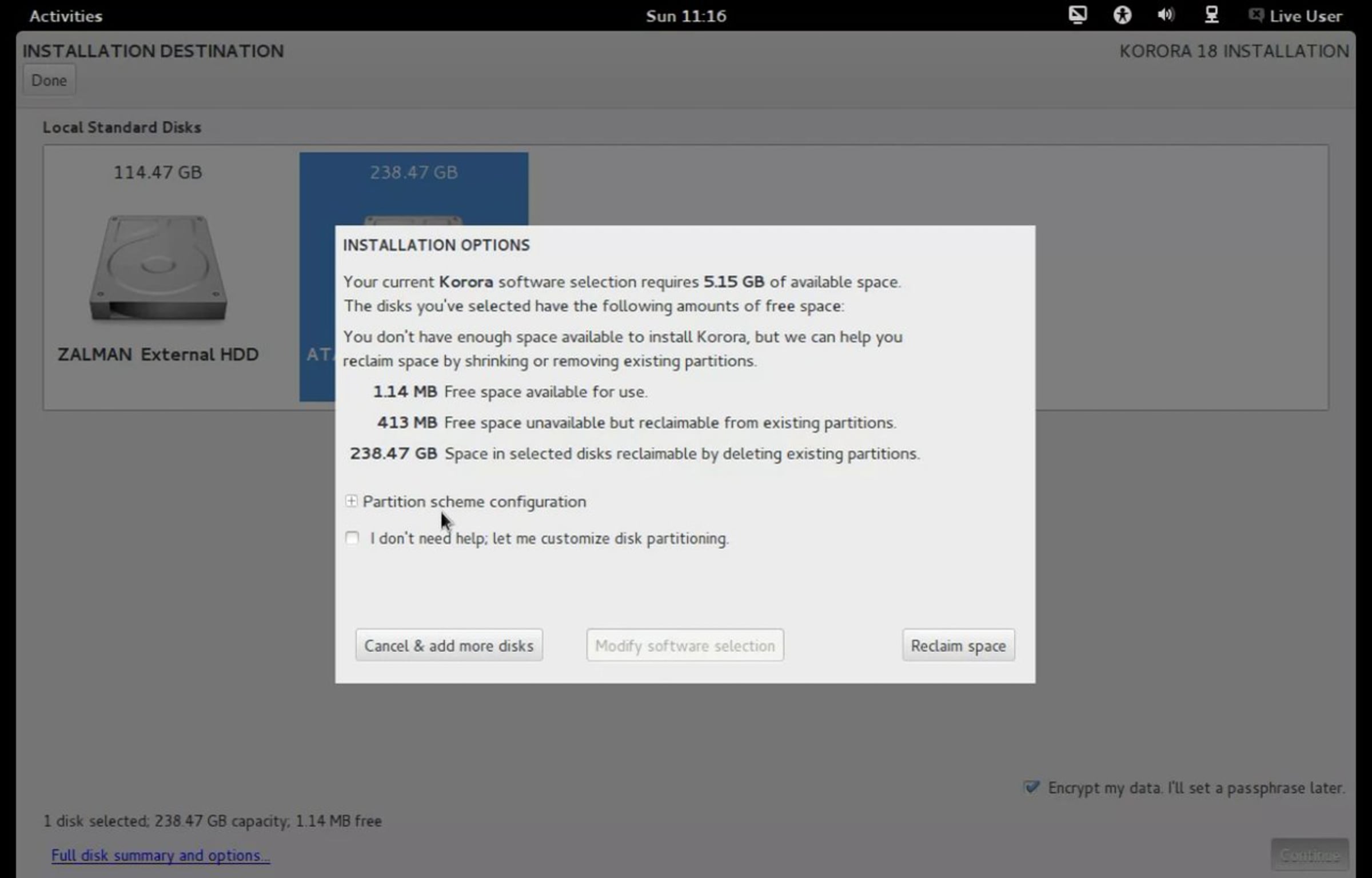Click the '413 MB' reclaimable value
The image size is (1372, 878).
pyautogui.click(x=407, y=422)
